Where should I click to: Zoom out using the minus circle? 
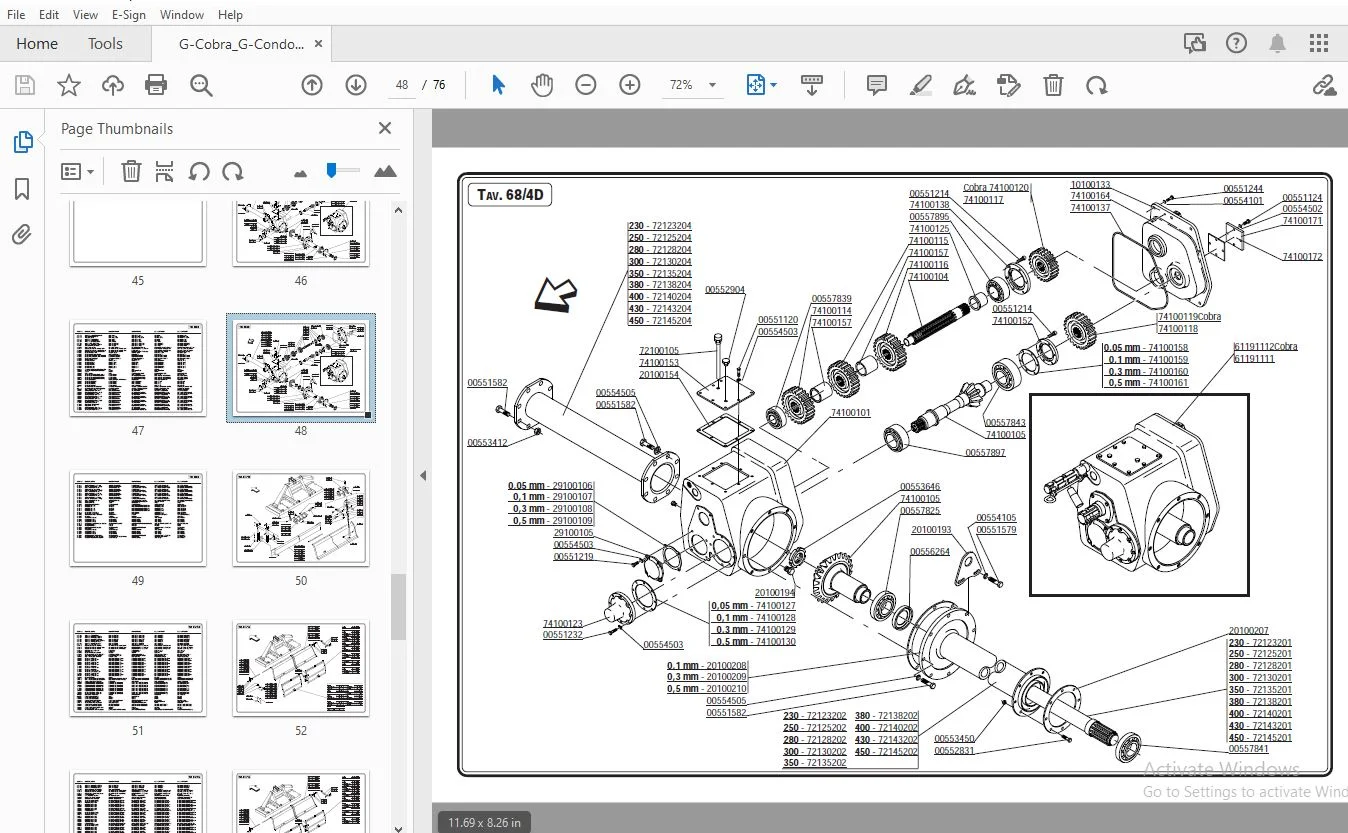click(586, 85)
